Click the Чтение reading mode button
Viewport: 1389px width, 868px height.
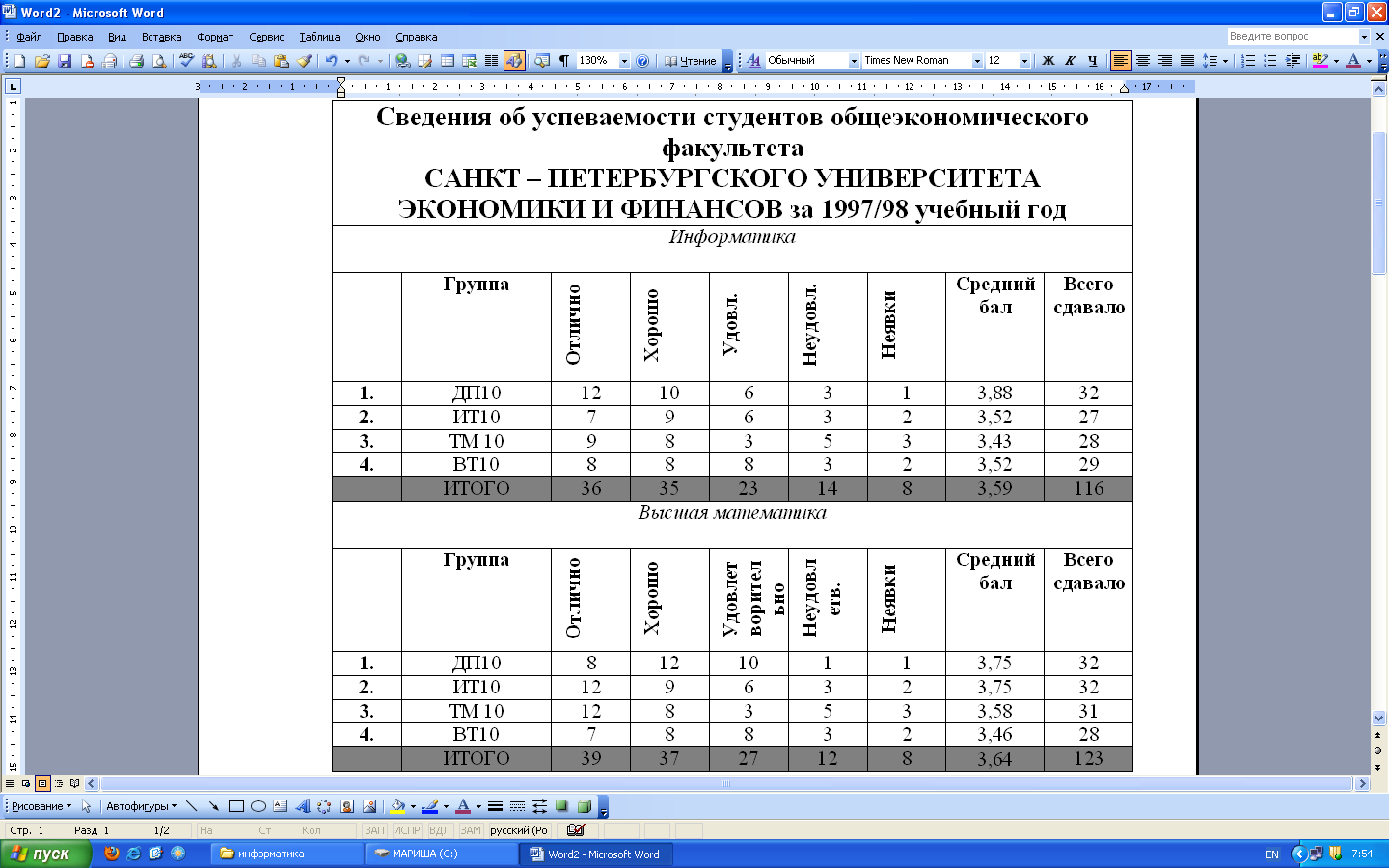tap(691, 61)
